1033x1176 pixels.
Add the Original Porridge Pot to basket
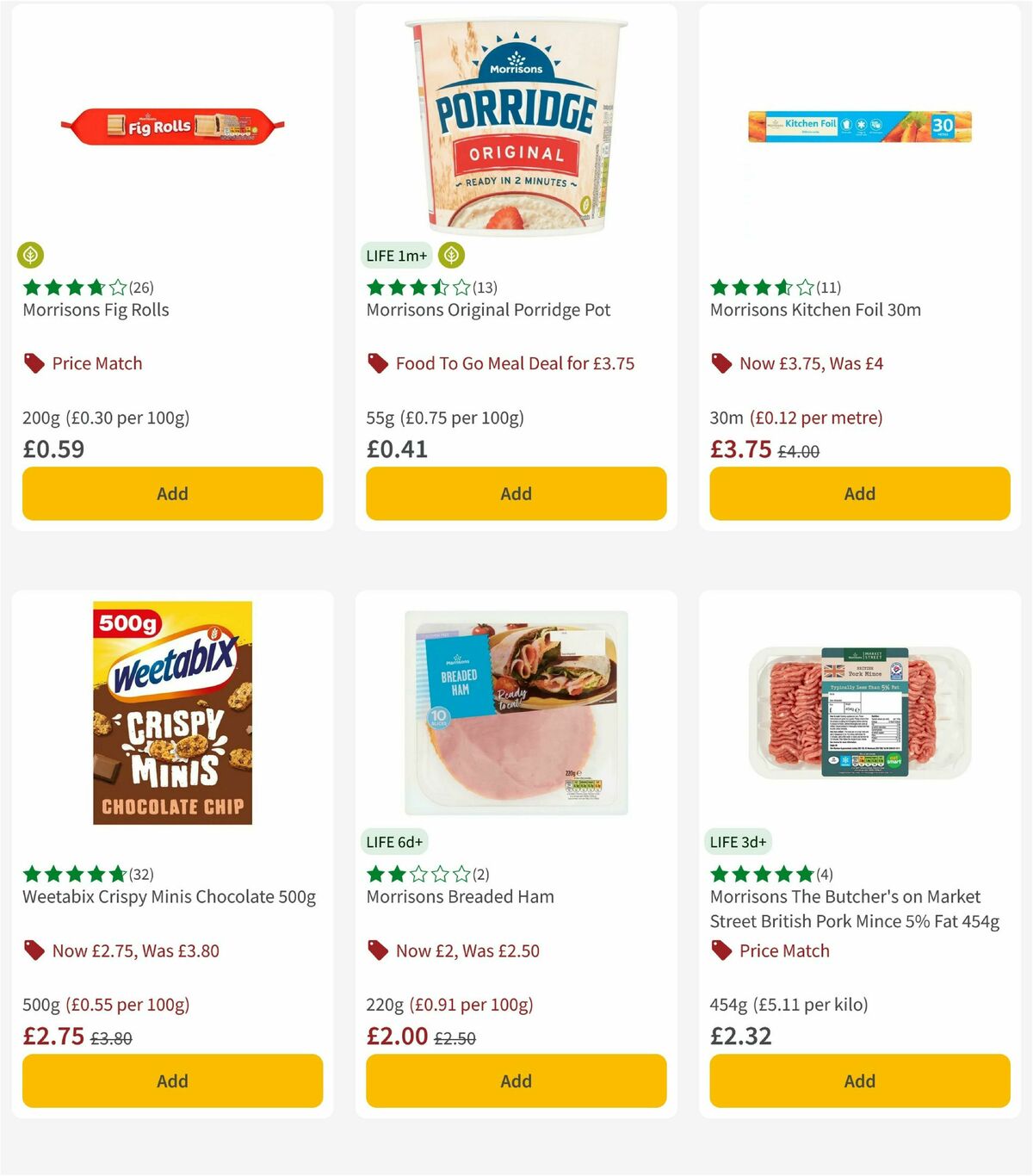[x=515, y=493]
